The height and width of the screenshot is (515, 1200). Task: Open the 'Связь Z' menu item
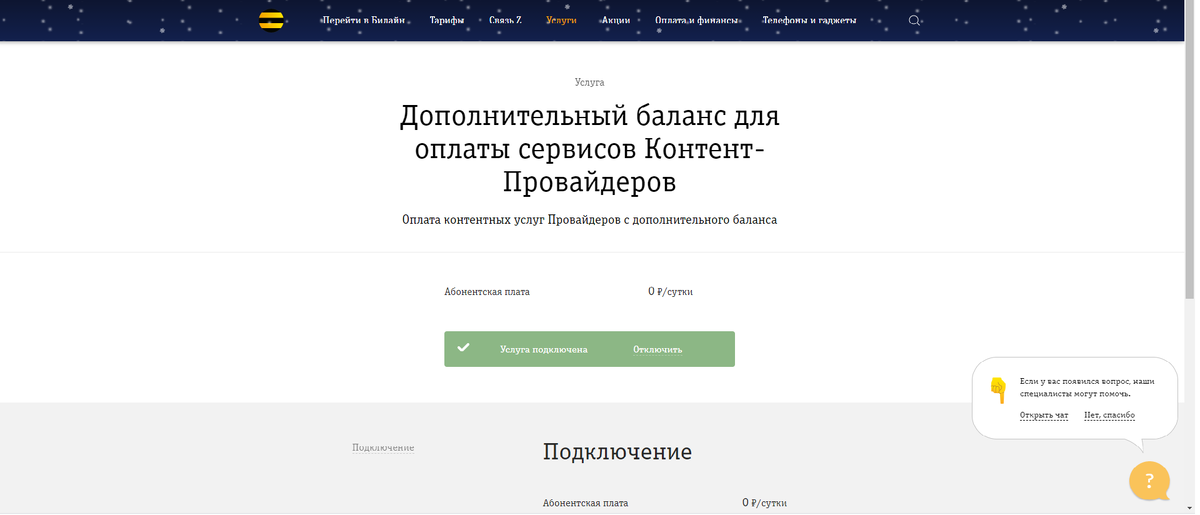(x=505, y=21)
